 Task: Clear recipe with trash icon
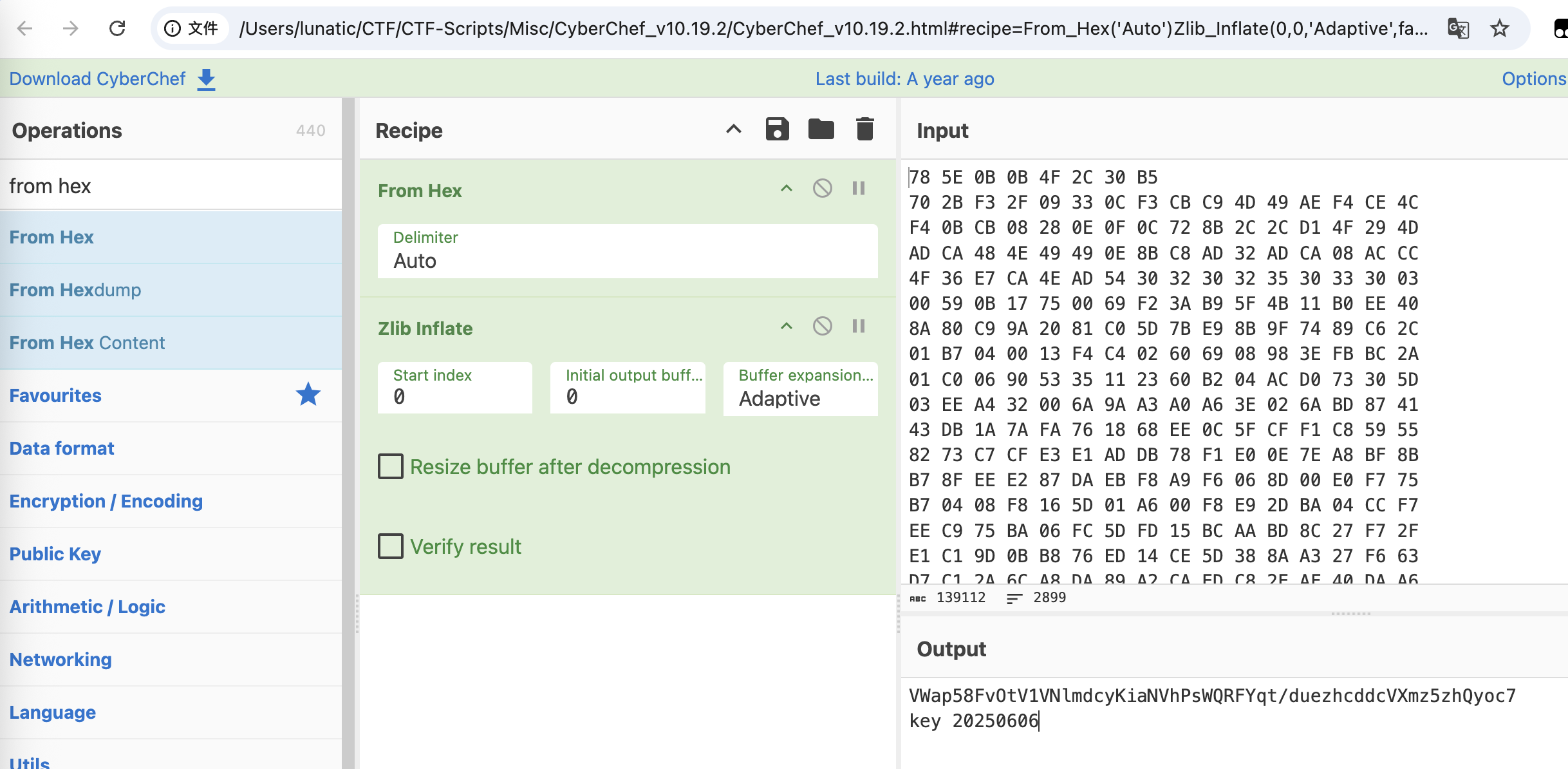864,129
